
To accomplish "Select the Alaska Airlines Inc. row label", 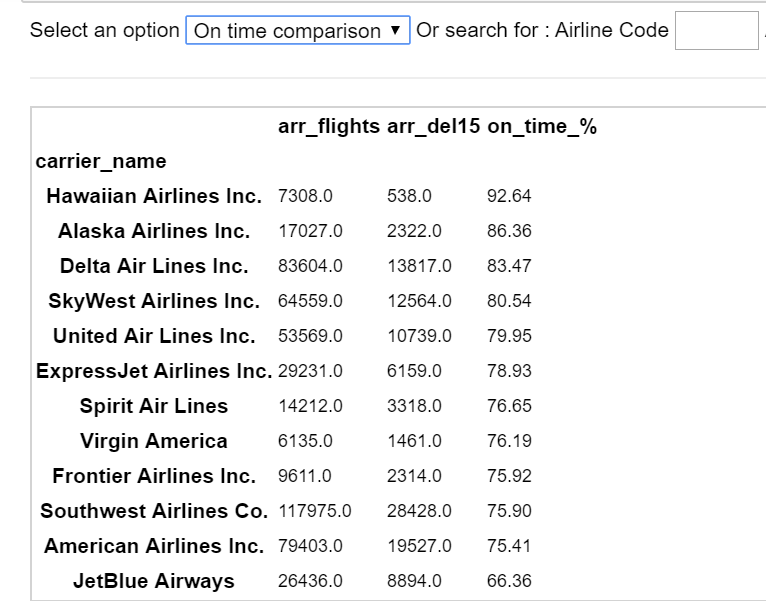I will coord(154,231).
